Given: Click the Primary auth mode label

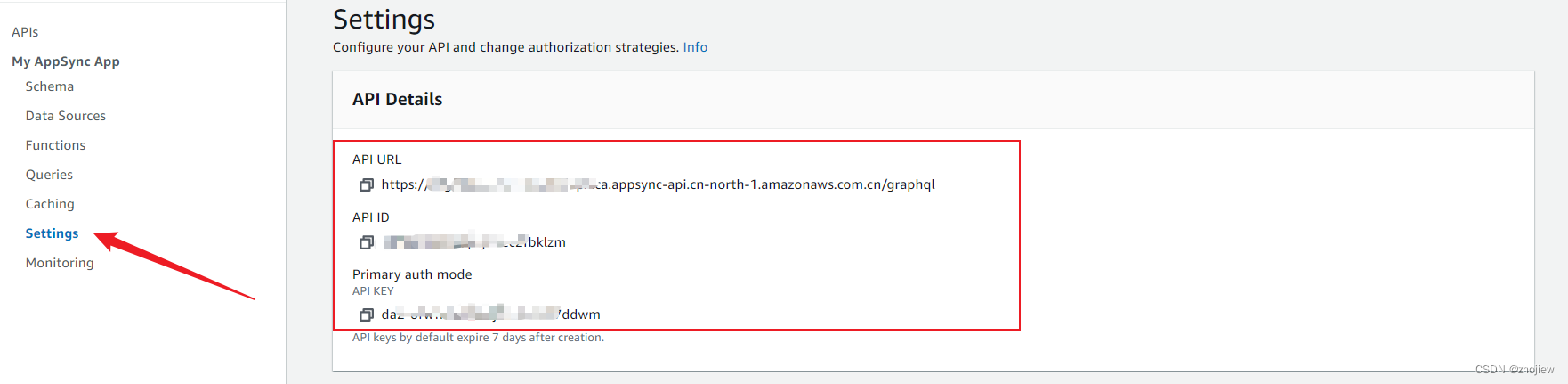Looking at the screenshot, I should 412,274.
